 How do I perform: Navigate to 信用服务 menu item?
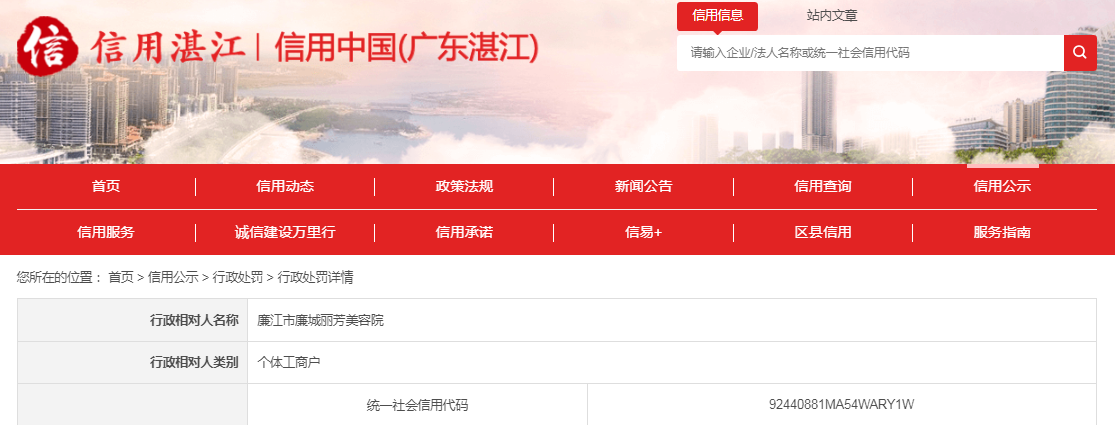click(106, 232)
